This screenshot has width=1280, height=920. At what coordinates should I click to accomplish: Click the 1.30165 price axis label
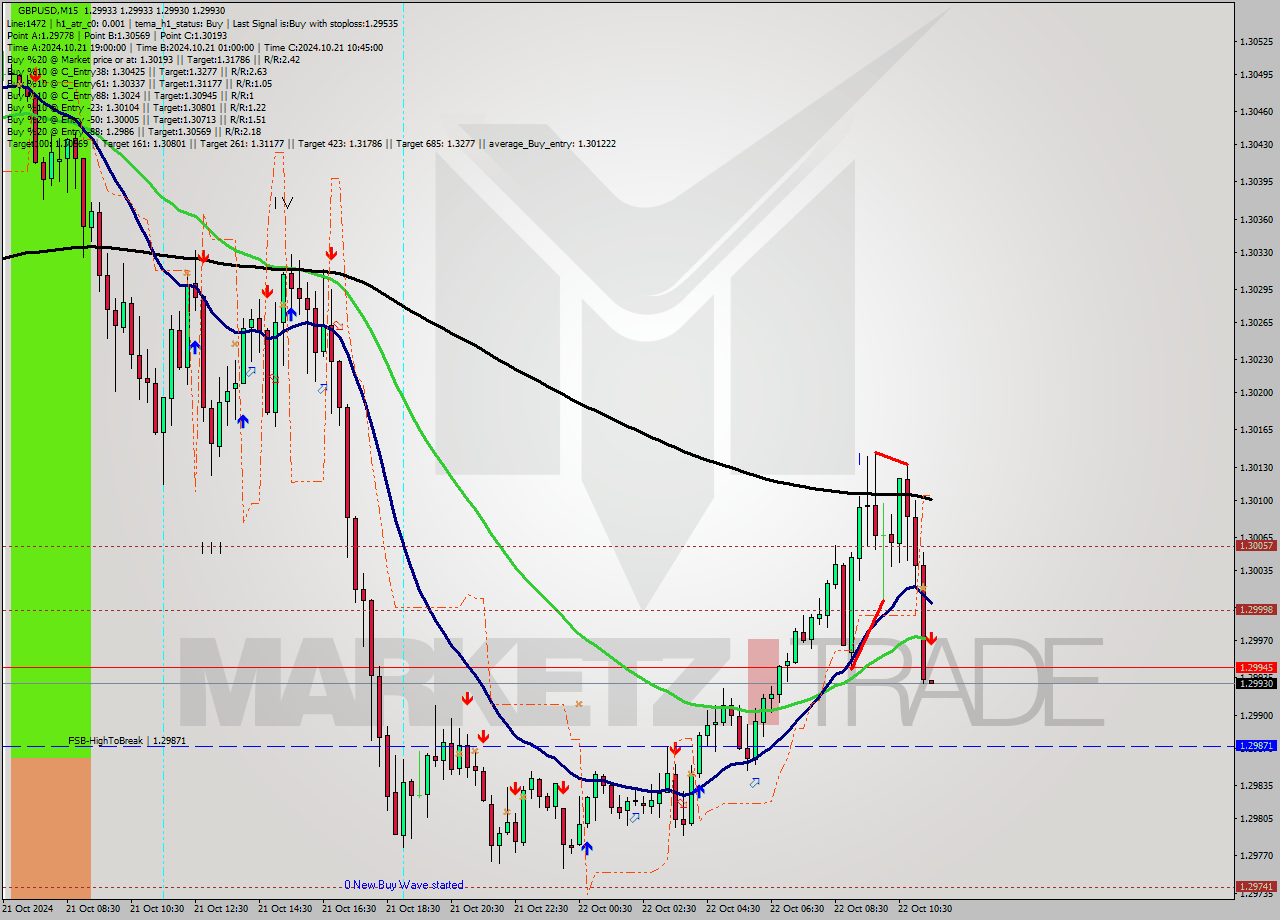1256,429
